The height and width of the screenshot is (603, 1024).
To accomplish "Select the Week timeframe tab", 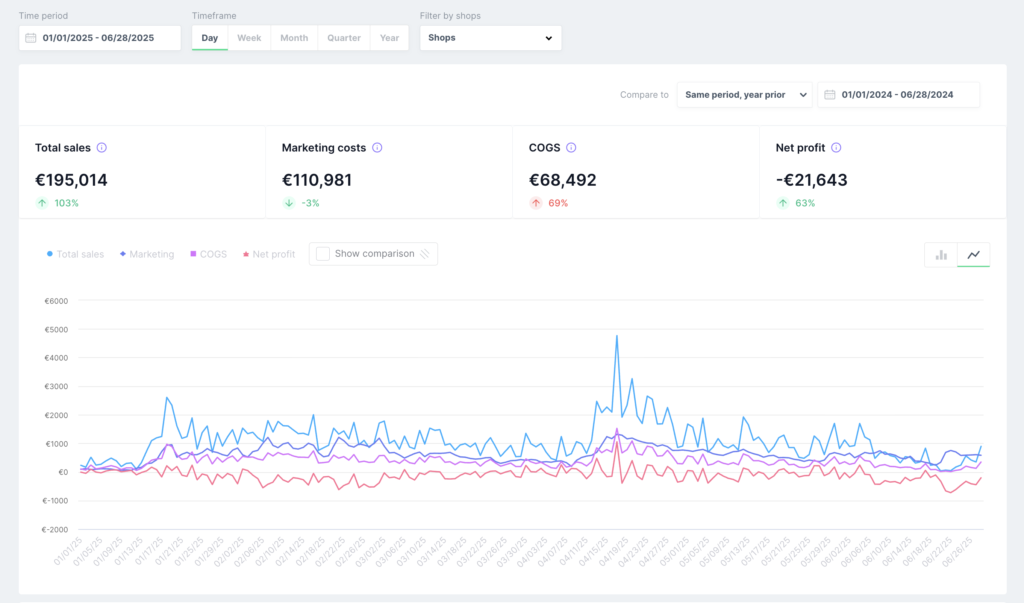I will (249, 38).
